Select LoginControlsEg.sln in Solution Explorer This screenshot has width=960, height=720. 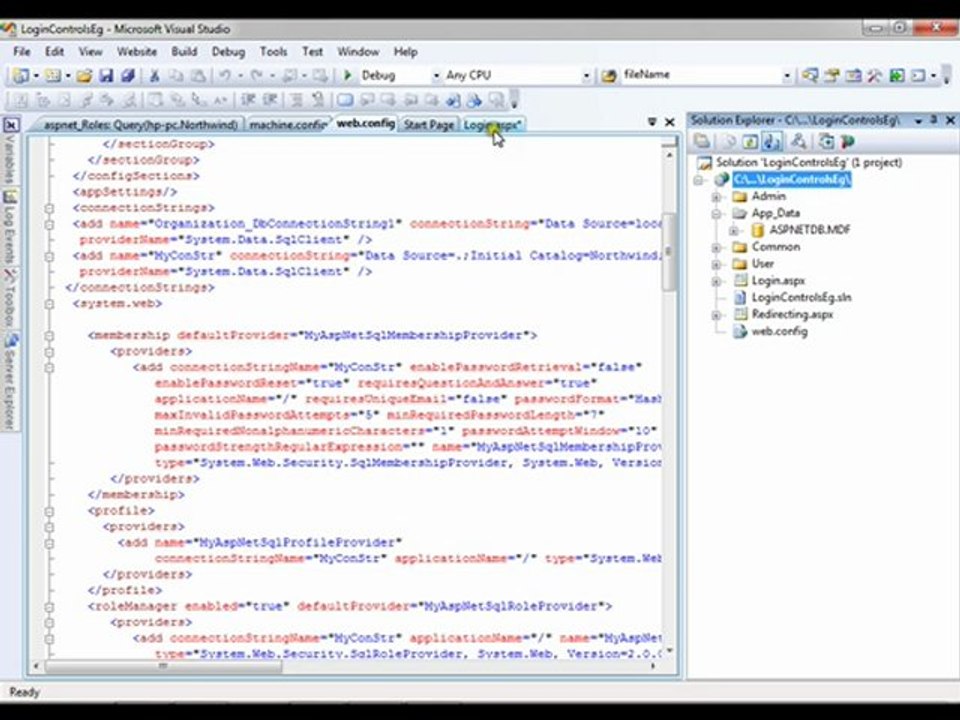pos(801,298)
